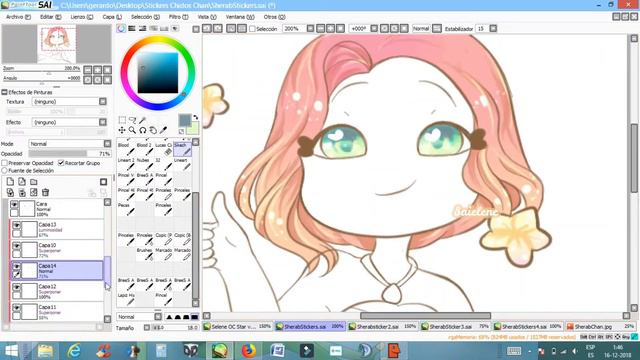Choose the Blood brush preset

(126, 149)
